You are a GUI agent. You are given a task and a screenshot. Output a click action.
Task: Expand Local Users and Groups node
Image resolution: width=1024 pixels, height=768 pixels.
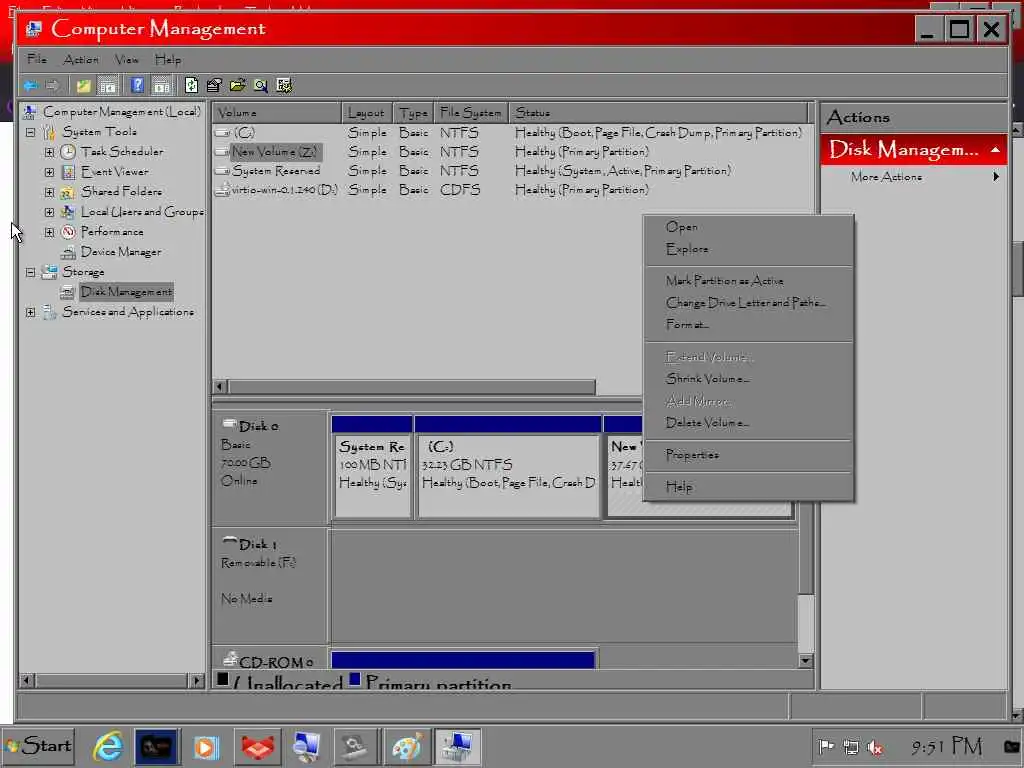tap(49, 212)
